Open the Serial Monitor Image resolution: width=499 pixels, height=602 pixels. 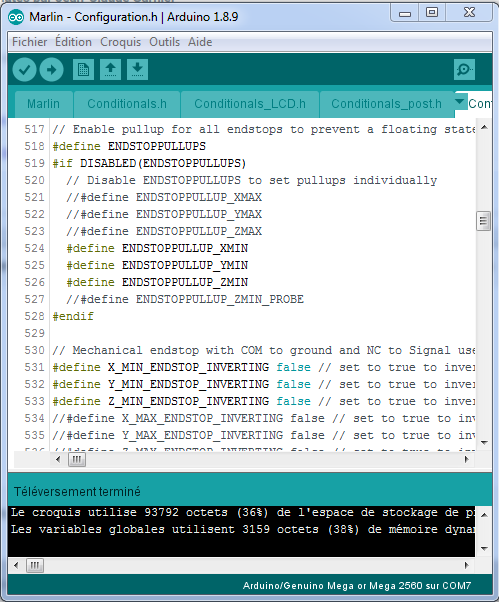tap(464, 69)
